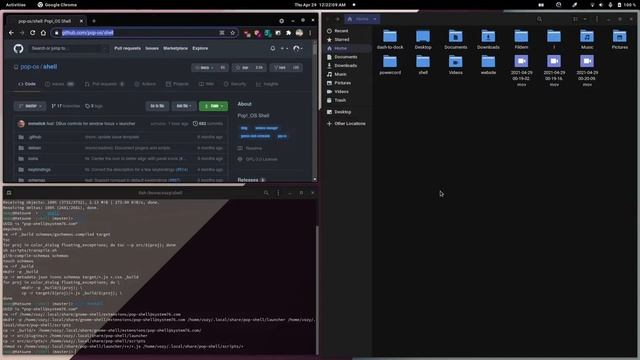Open the Home path bar dropdown in Files

click(x=374, y=19)
